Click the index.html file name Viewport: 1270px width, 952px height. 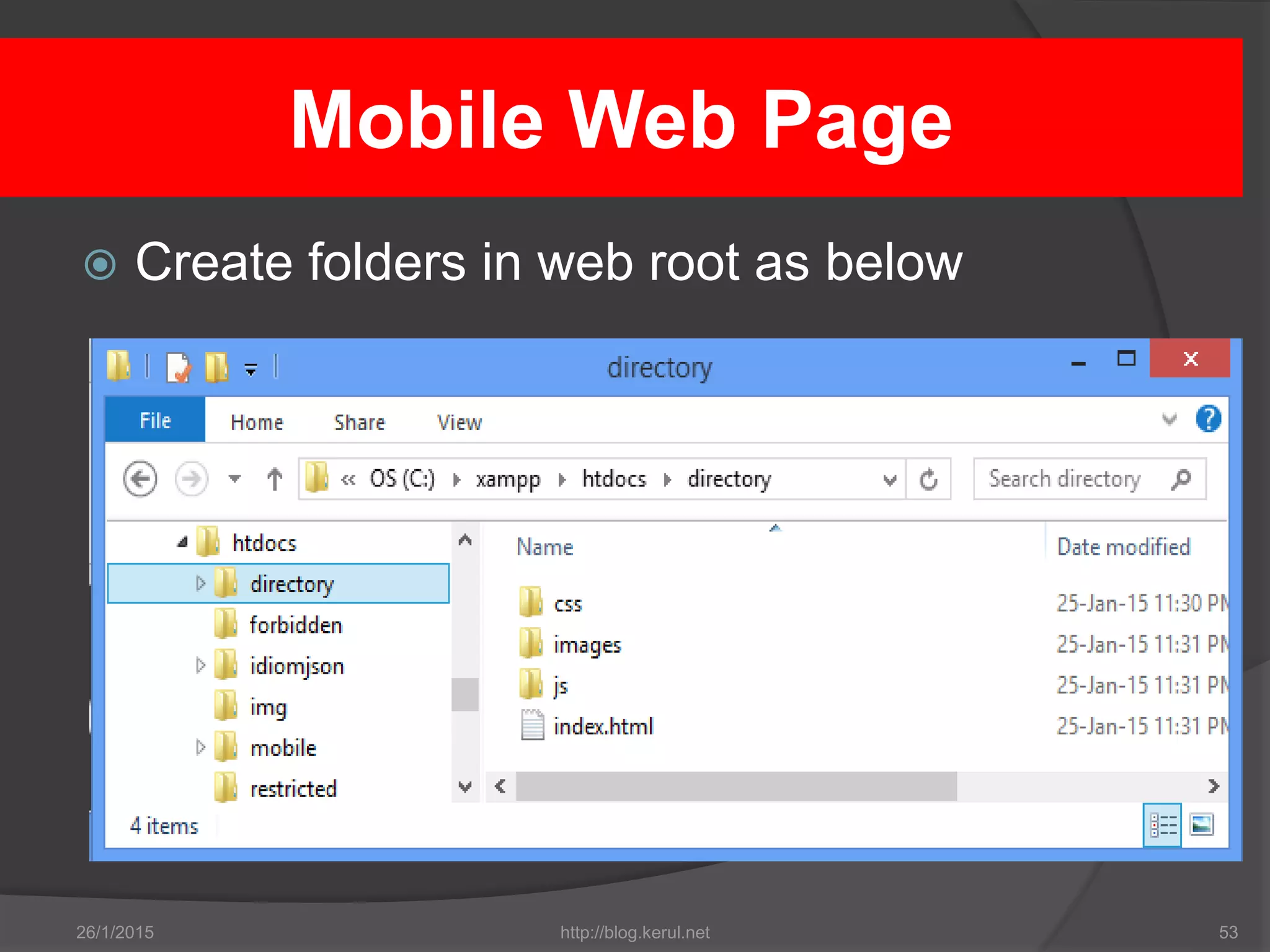pyautogui.click(x=603, y=726)
